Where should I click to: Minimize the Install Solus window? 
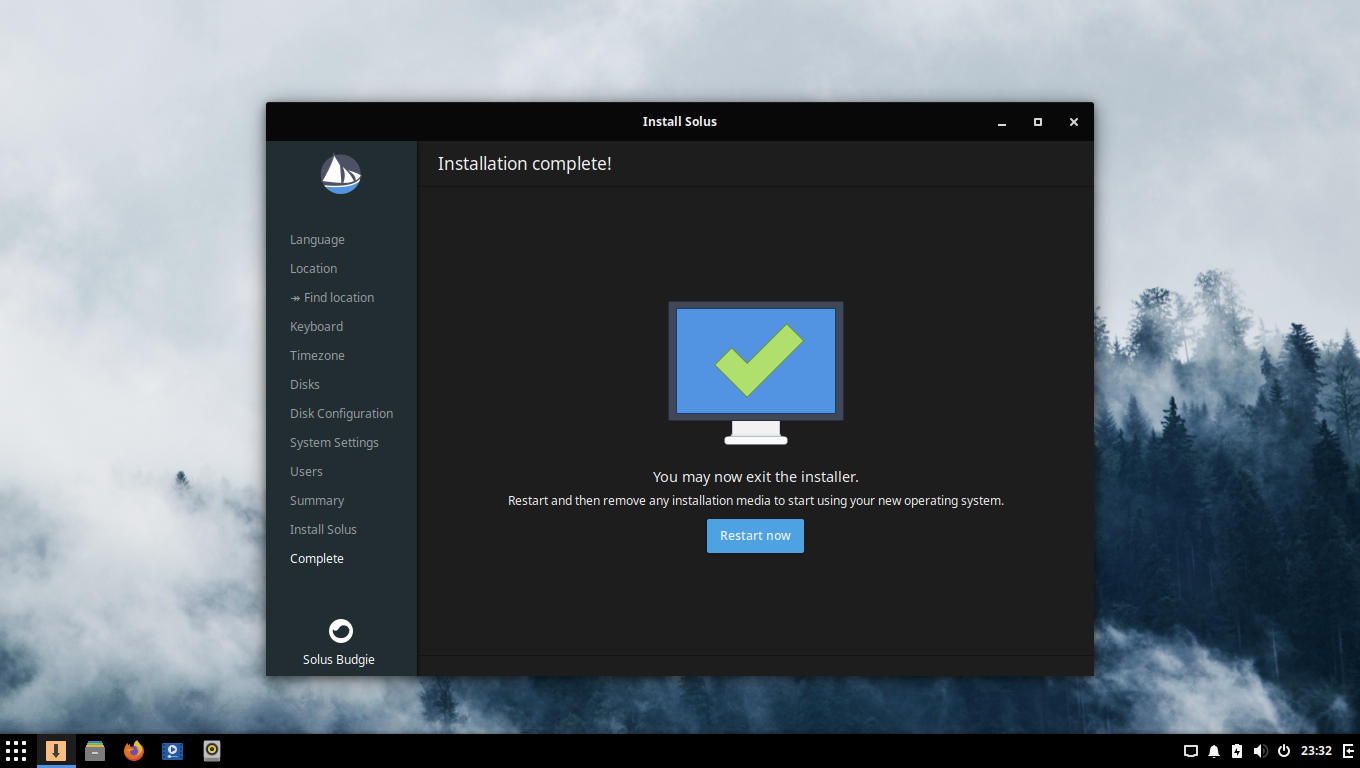pos(1002,122)
